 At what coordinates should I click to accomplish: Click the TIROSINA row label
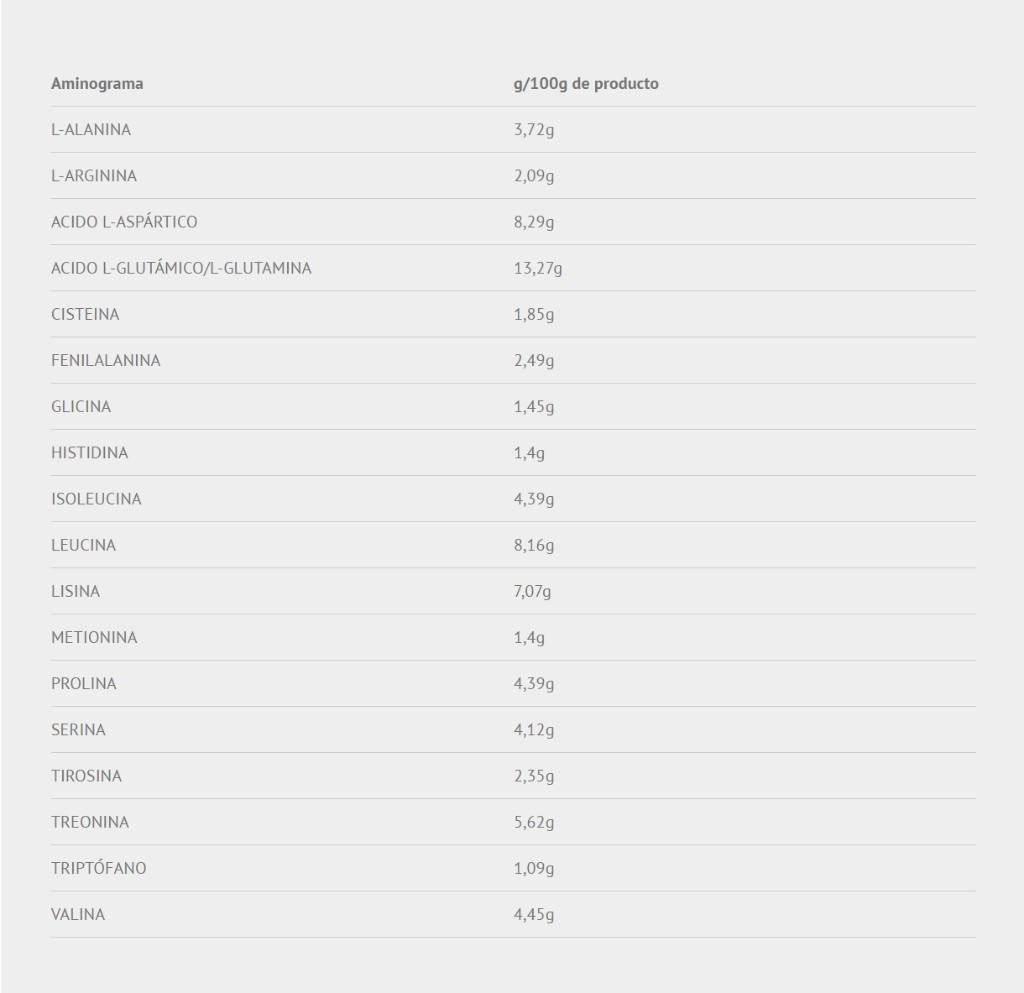pos(86,776)
